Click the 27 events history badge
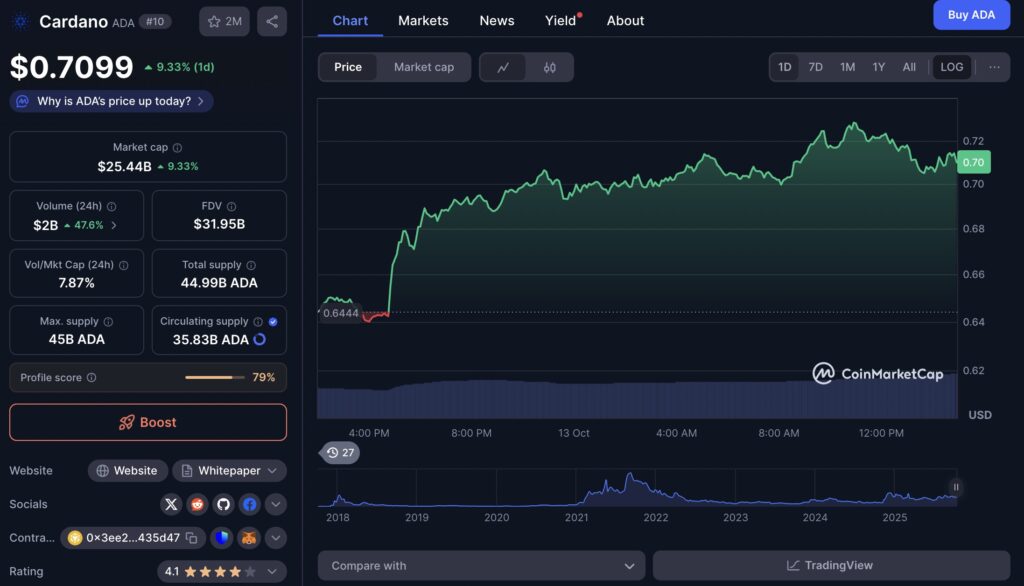 pyautogui.click(x=340, y=453)
